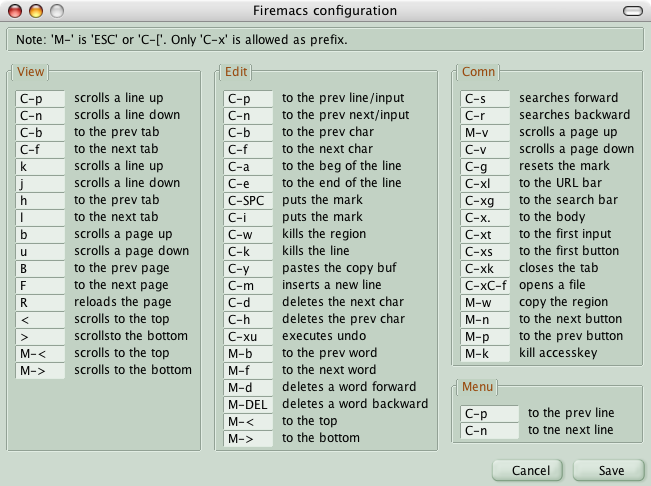Viewport: 651px width, 486px height.
Task: Focus the Edit group's C-a key field
Action: [x=248, y=167]
